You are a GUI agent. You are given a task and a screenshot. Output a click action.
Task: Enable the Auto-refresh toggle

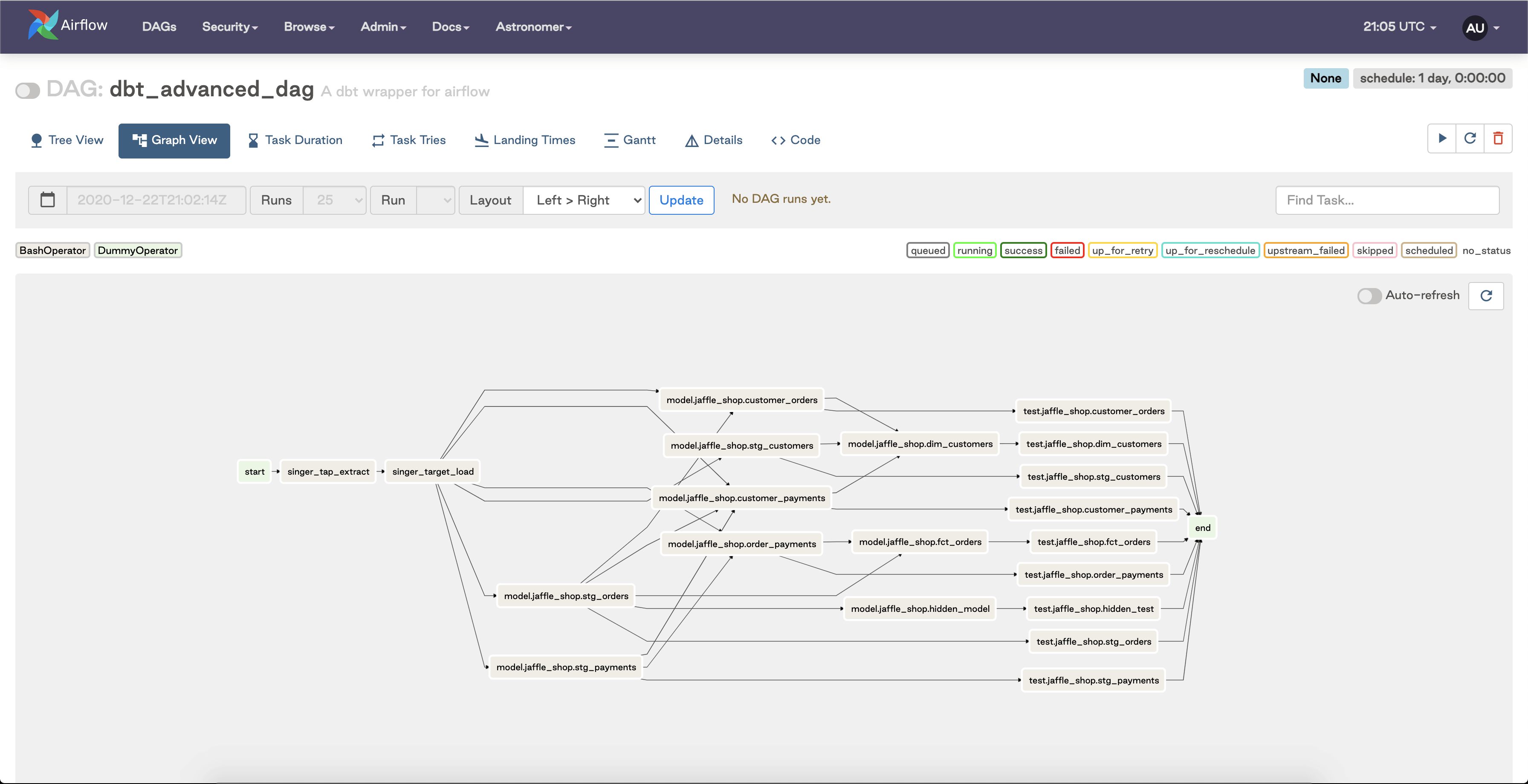pos(1369,295)
